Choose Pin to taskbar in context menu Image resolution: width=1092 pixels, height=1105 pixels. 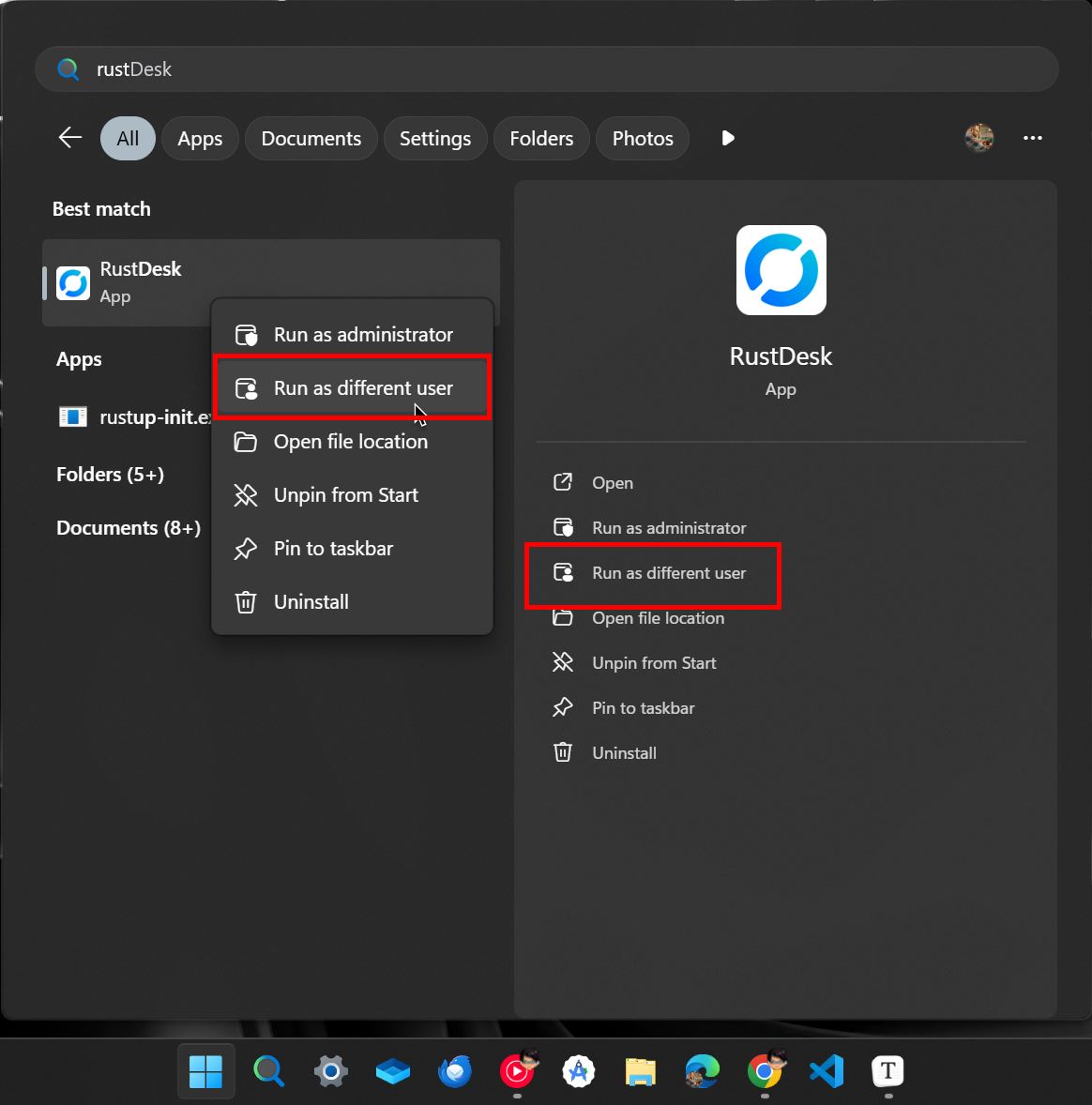tap(352, 549)
